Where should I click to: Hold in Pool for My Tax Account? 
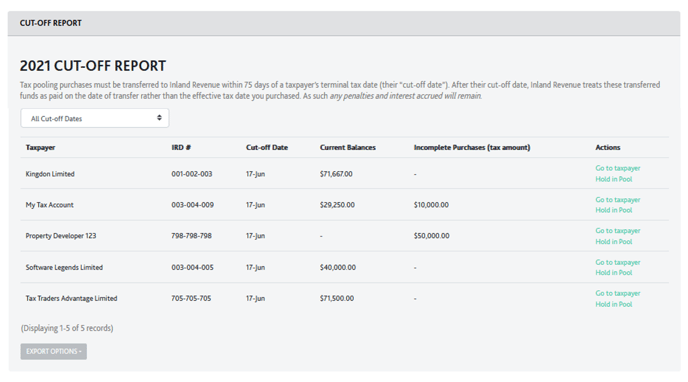click(x=613, y=210)
